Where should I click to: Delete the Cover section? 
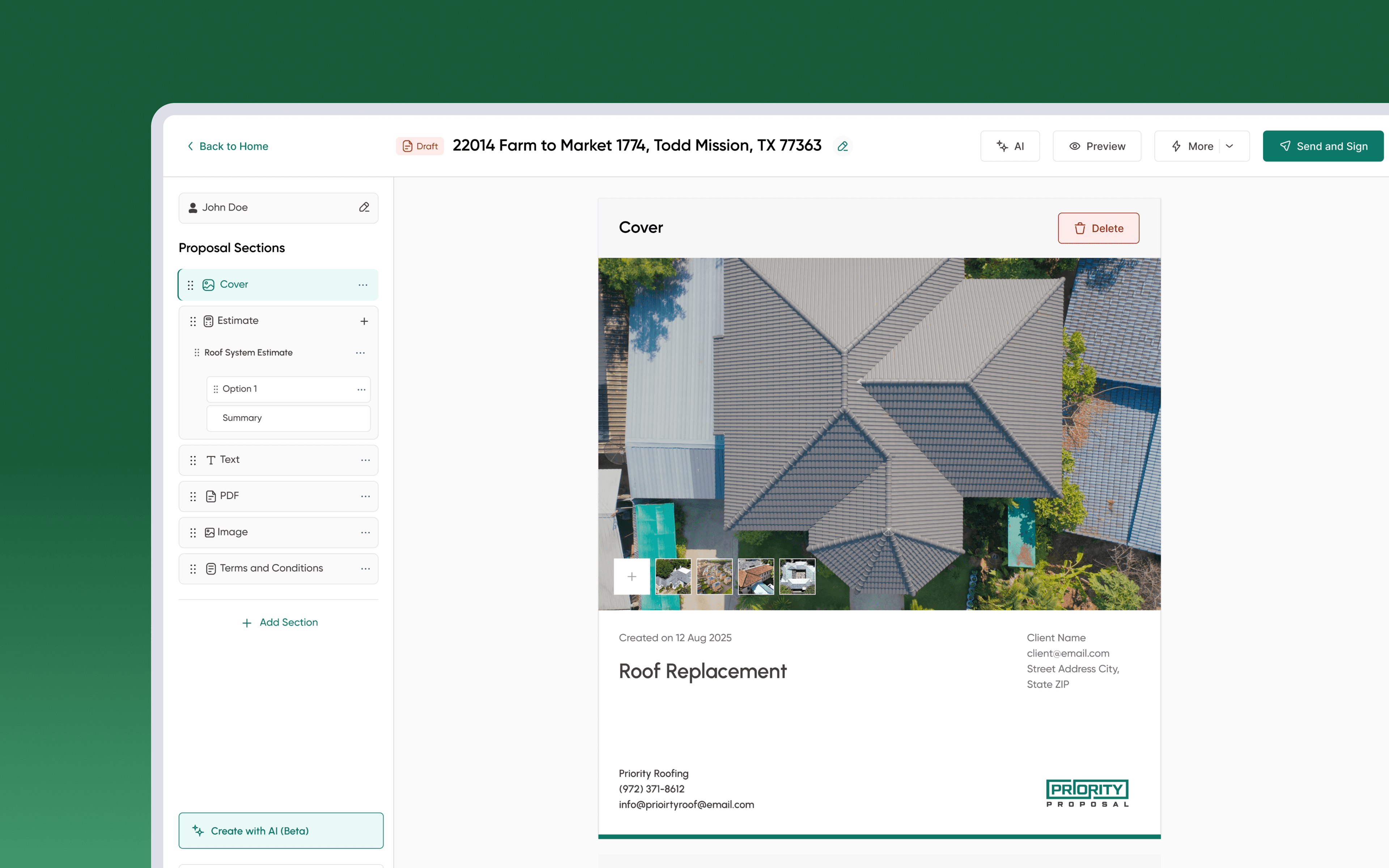pyautogui.click(x=1099, y=228)
